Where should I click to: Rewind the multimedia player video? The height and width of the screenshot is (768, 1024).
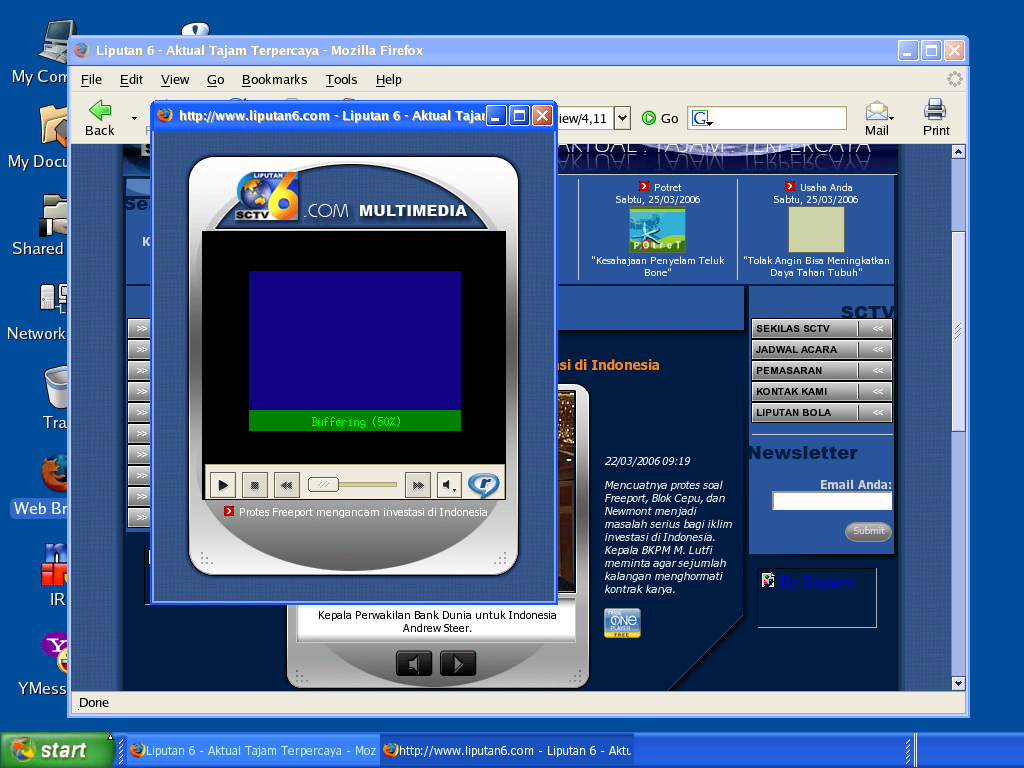point(286,485)
